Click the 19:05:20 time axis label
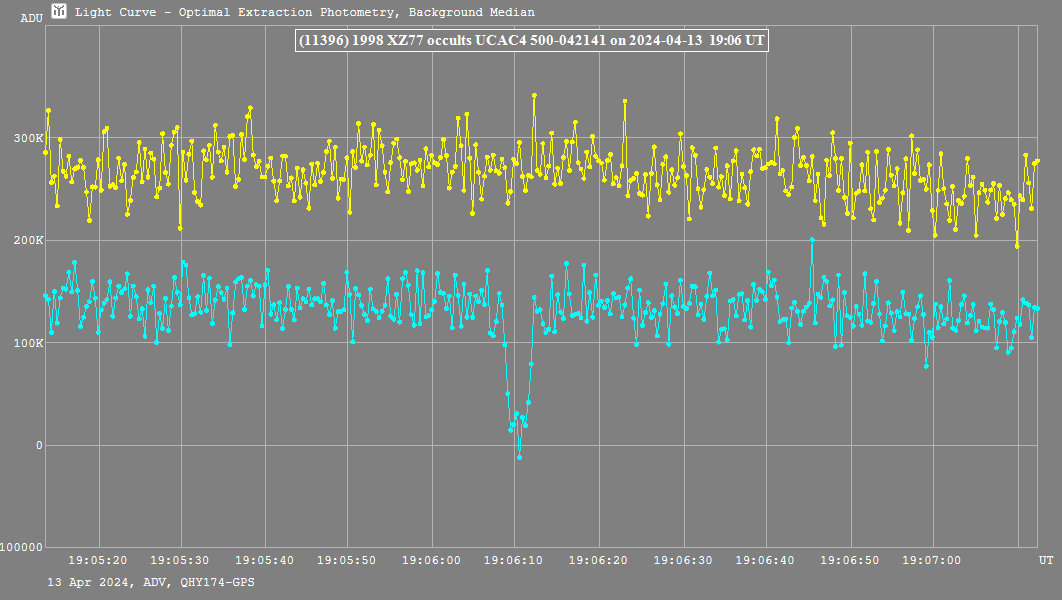The height and width of the screenshot is (600, 1062). [98, 560]
